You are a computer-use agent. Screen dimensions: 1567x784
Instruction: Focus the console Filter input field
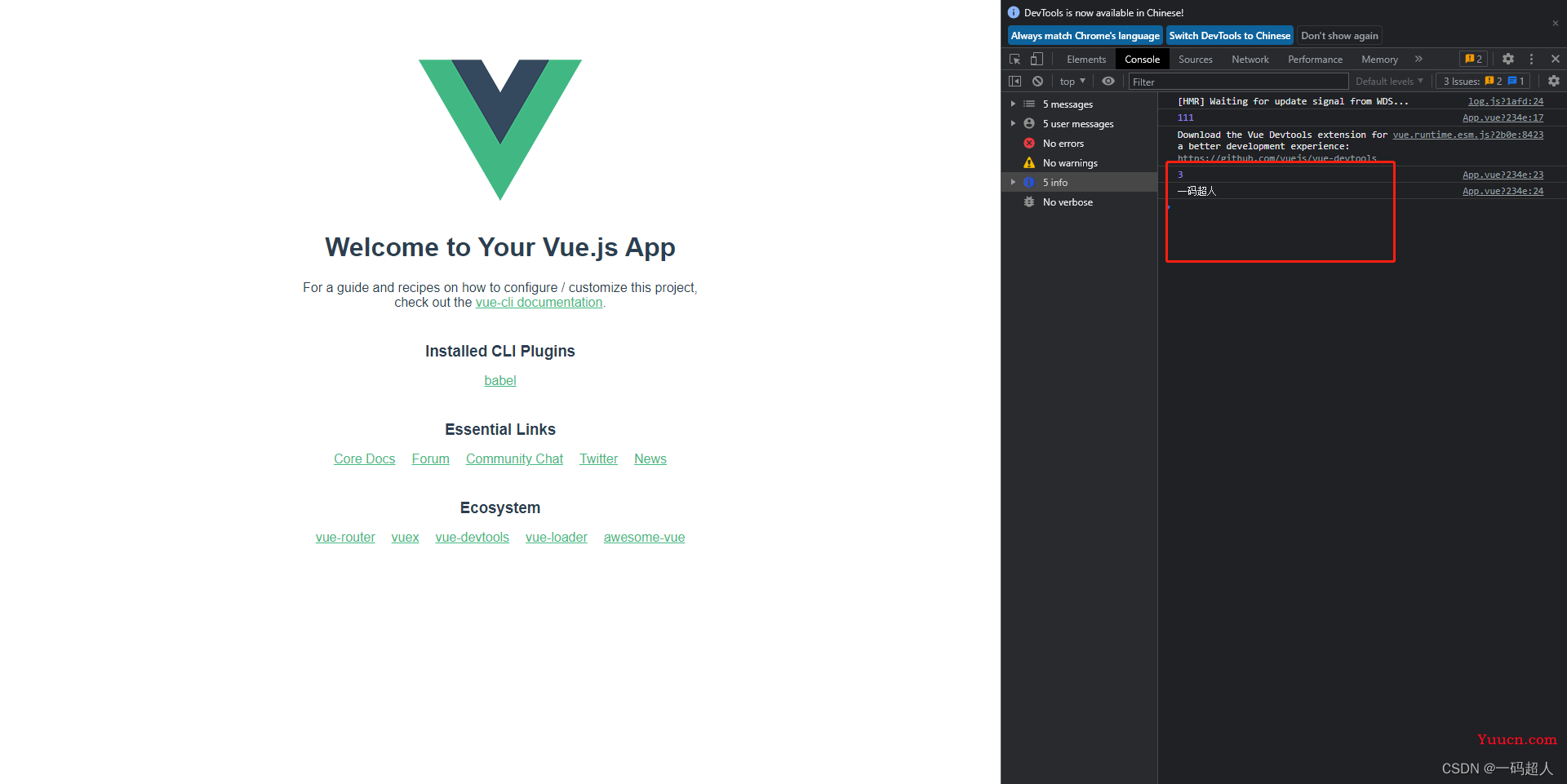click(x=1238, y=82)
